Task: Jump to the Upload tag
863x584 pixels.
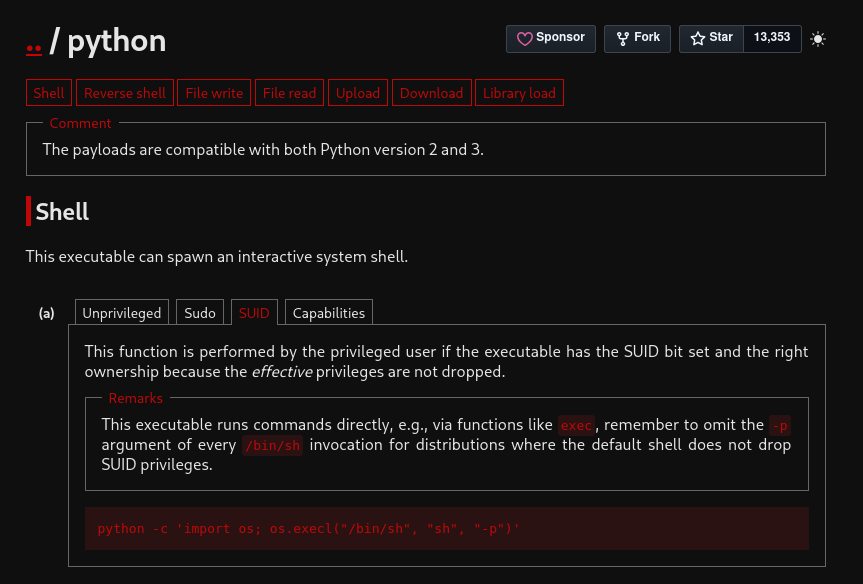Action: click(358, 92)
